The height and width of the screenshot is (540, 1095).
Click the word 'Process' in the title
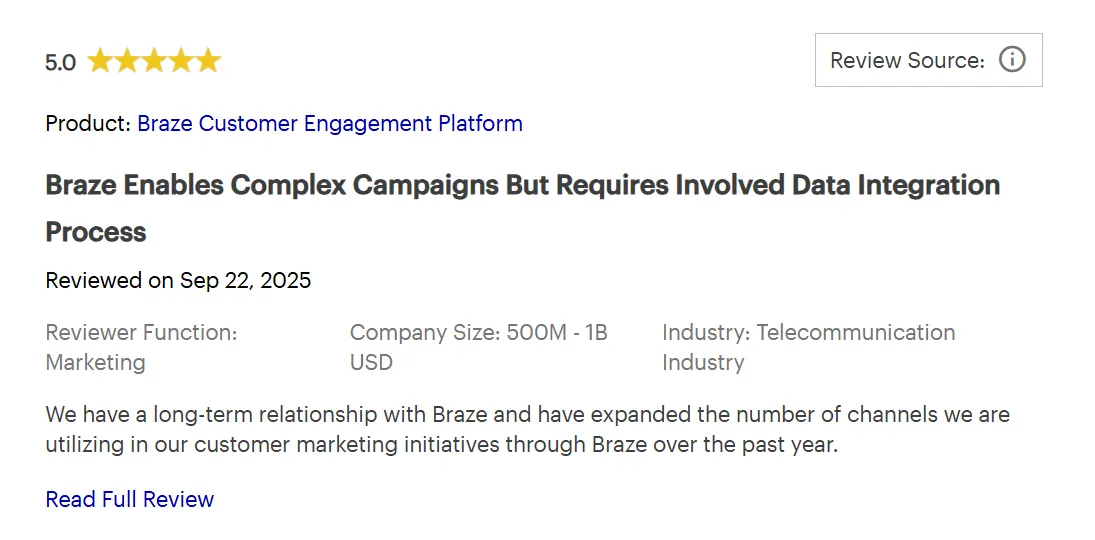(96, 232)
